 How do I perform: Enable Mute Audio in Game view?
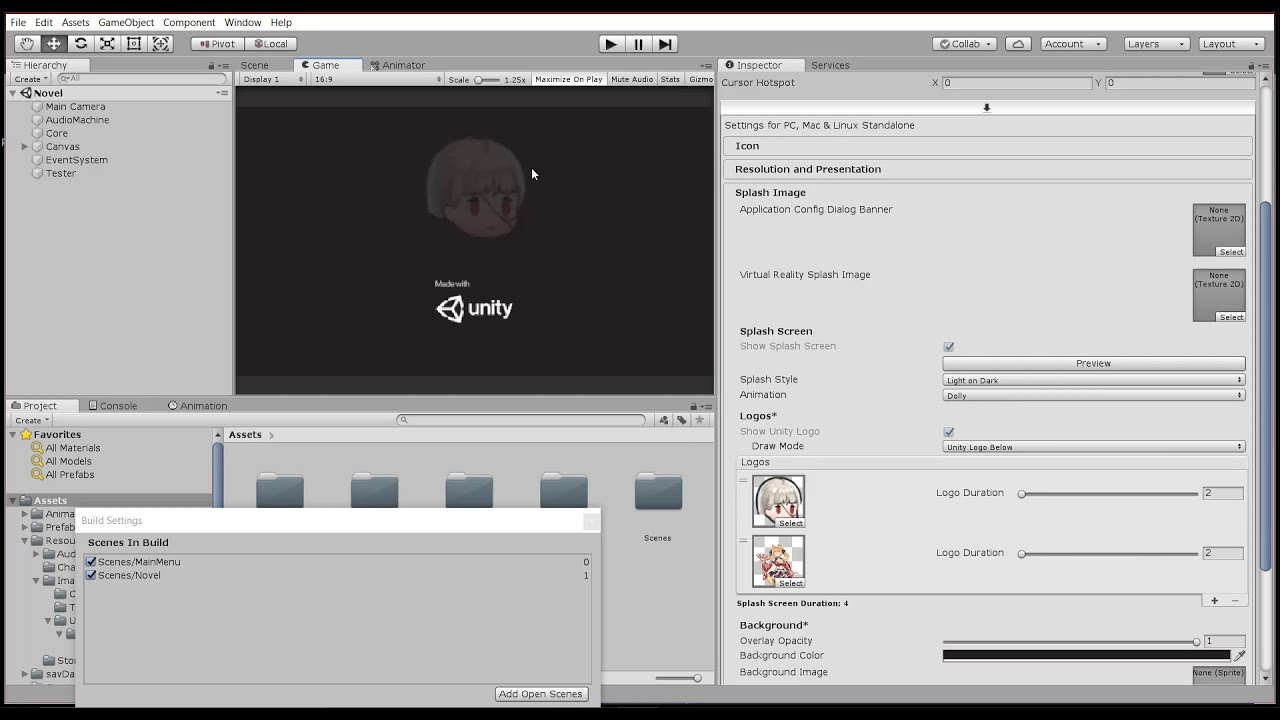coord(632,79)
